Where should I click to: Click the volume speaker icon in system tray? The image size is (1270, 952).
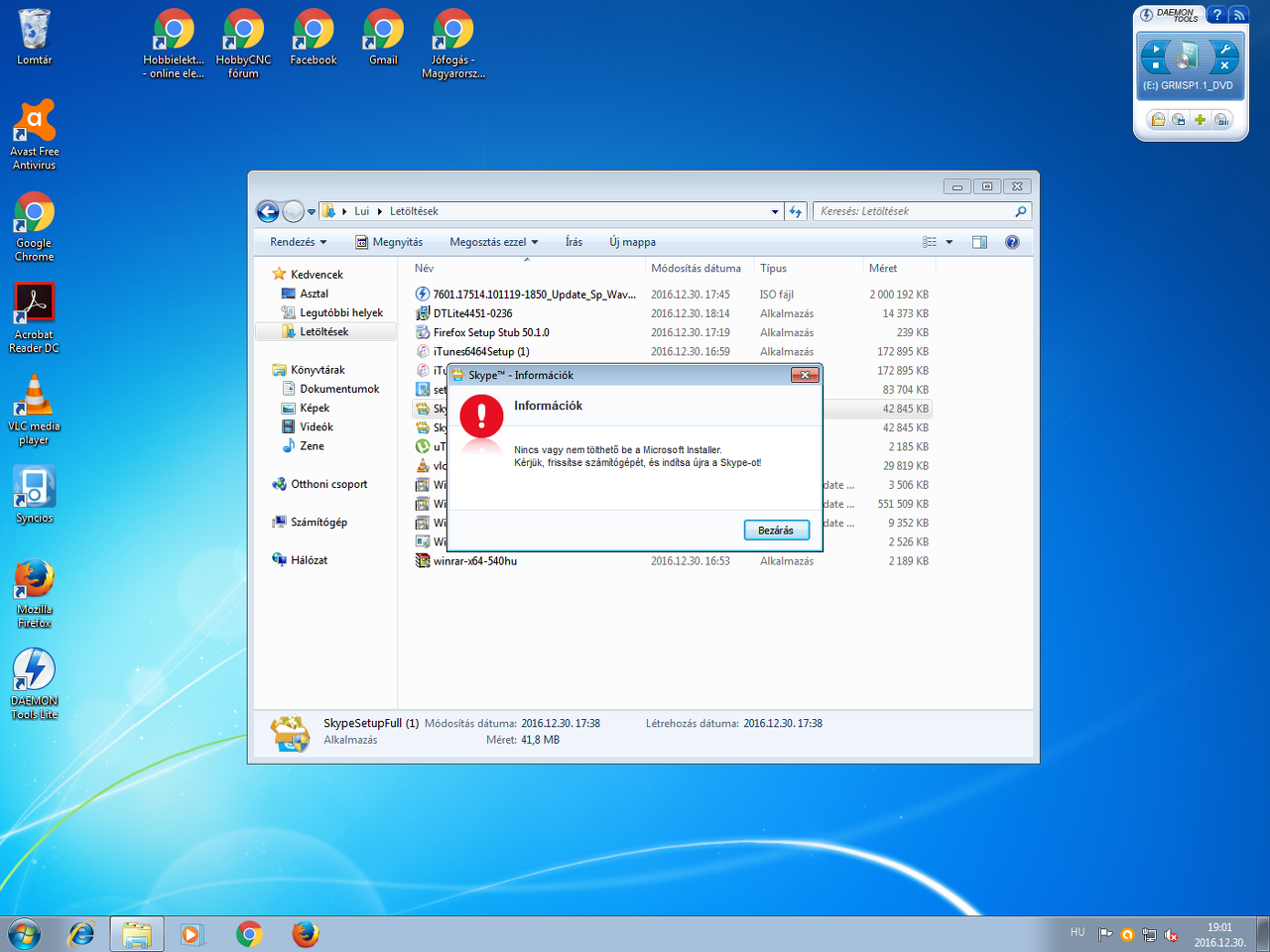tap(1171, 934)
